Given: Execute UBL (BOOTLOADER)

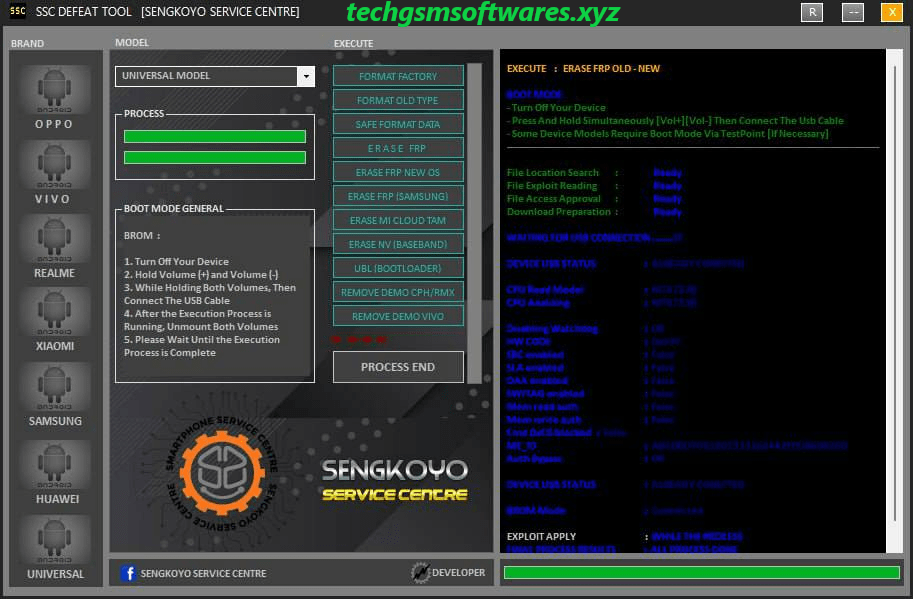Looking at the screenshot, I should coord(398,268).
